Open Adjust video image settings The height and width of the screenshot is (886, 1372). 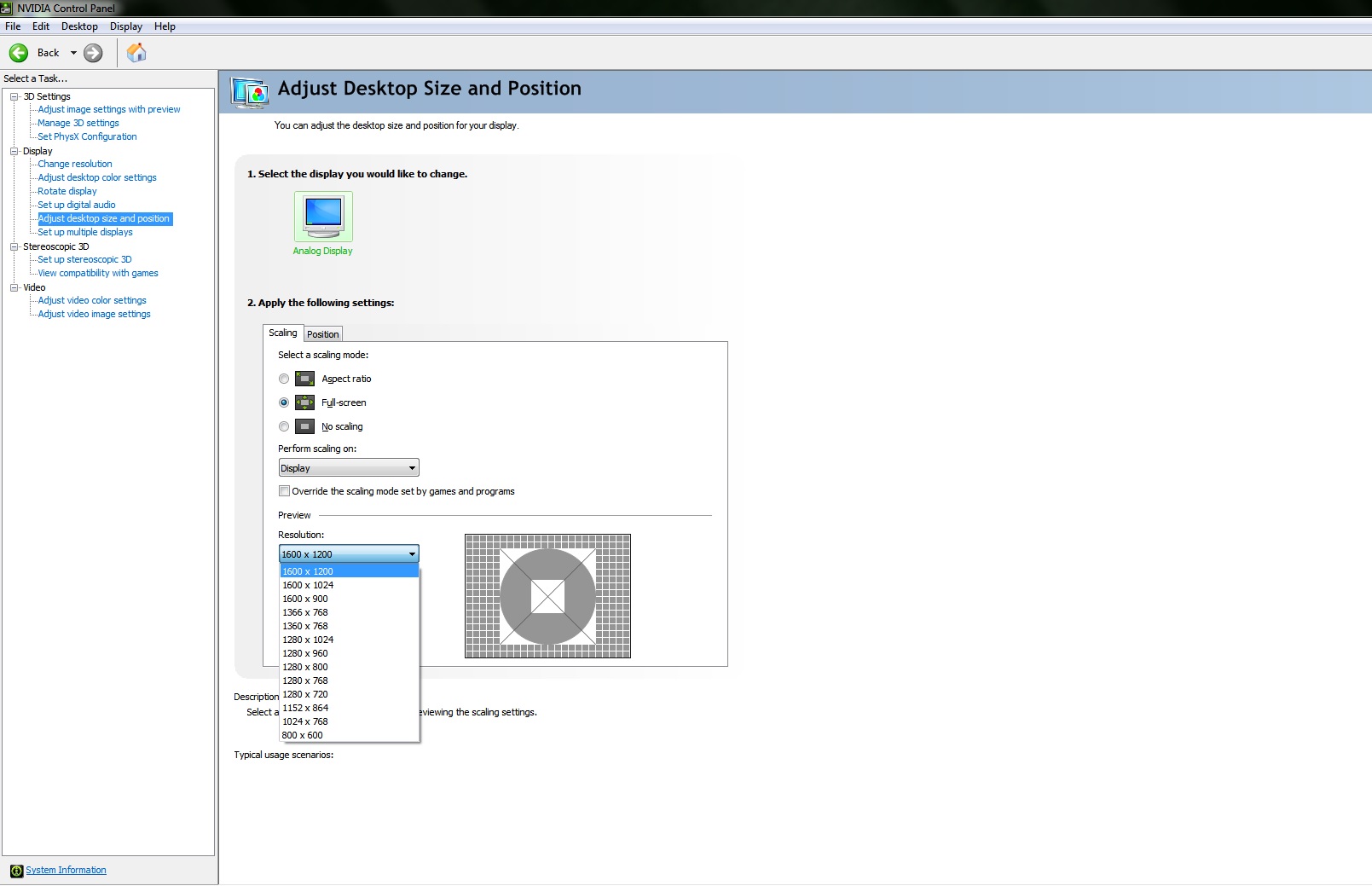click(x=94, y=314)
